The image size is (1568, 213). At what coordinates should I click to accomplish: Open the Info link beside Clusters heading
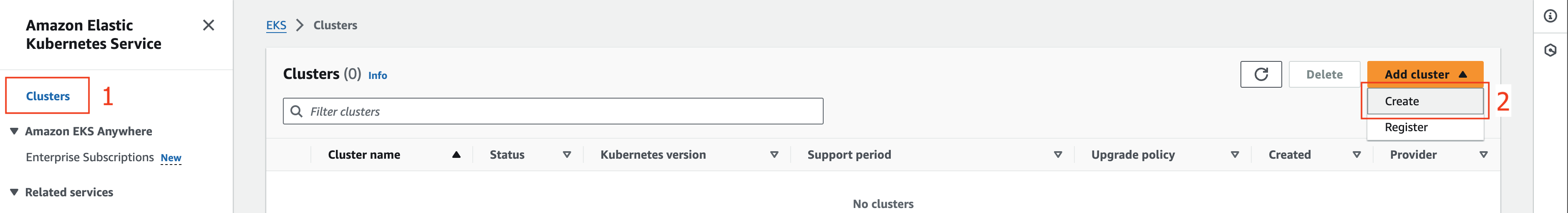(377, 76)
